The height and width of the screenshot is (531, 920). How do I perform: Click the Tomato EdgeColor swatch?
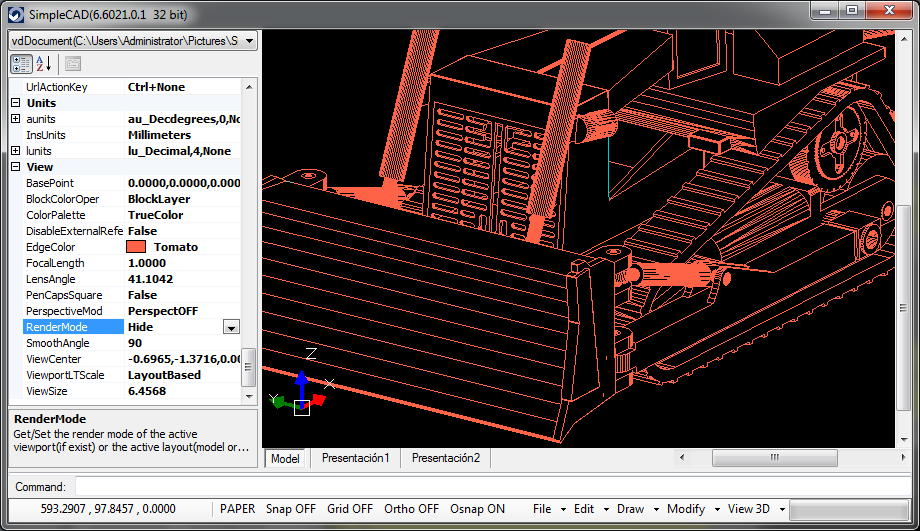[136, 247]
